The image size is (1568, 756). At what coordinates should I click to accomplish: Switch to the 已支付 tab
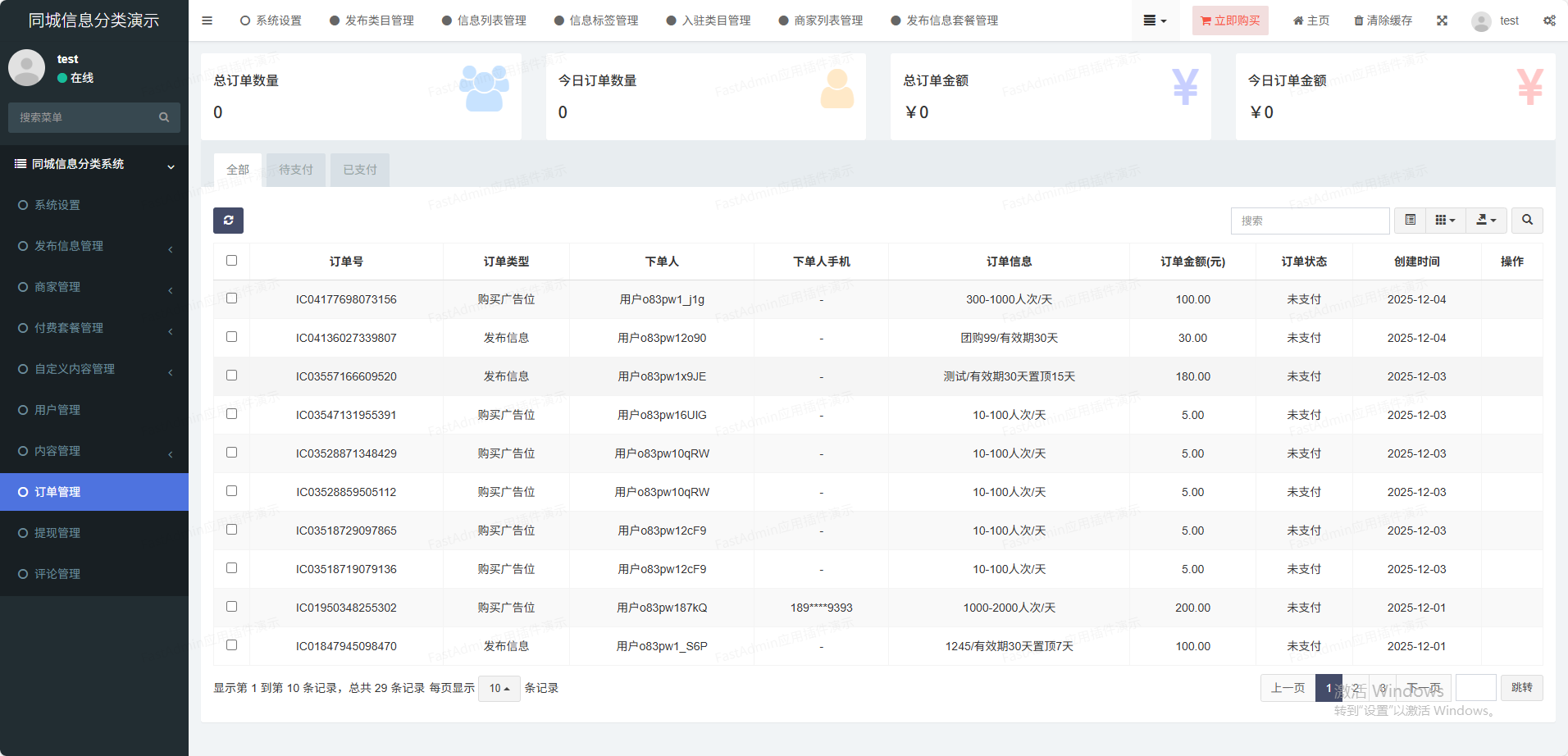(359, 170)
